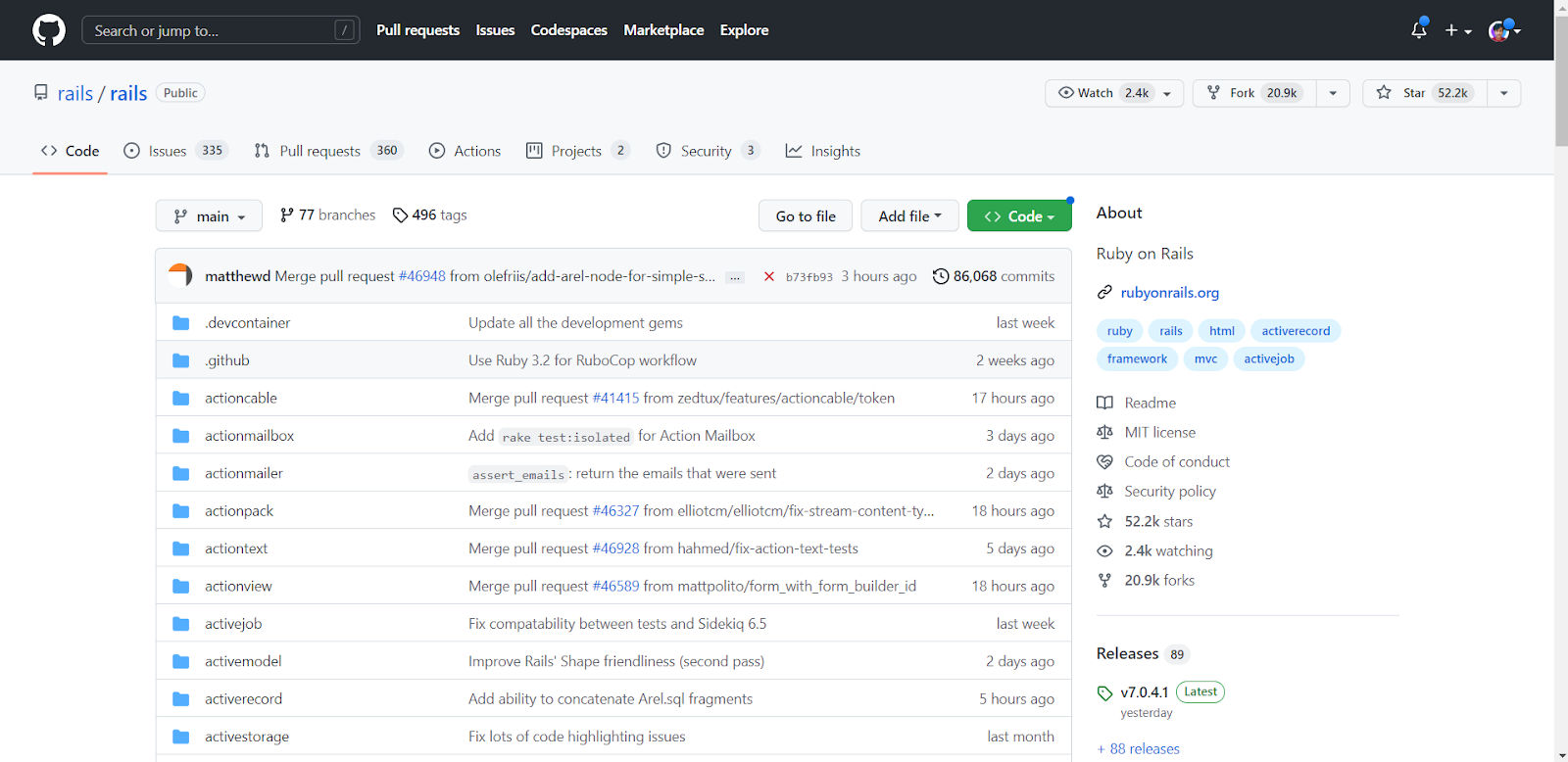Open Pull requests in top navigation
This screenshot has height=762, width=1568.
click(417, 30)
